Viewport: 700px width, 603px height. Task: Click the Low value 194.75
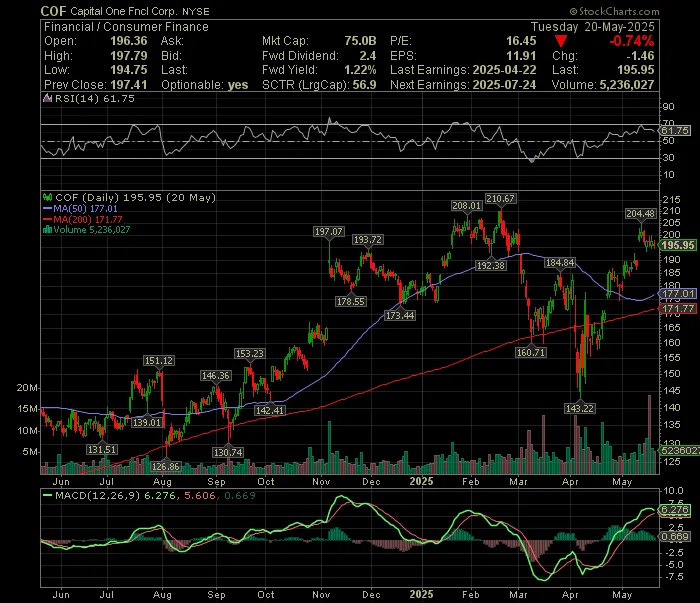pos(129,70)
